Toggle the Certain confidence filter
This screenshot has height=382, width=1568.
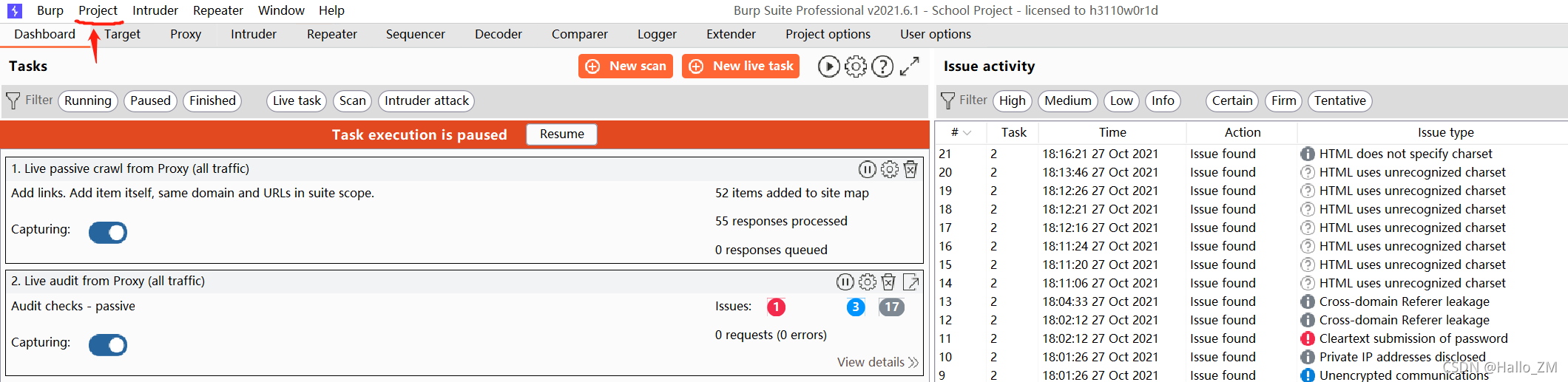tap(1232, 100)
